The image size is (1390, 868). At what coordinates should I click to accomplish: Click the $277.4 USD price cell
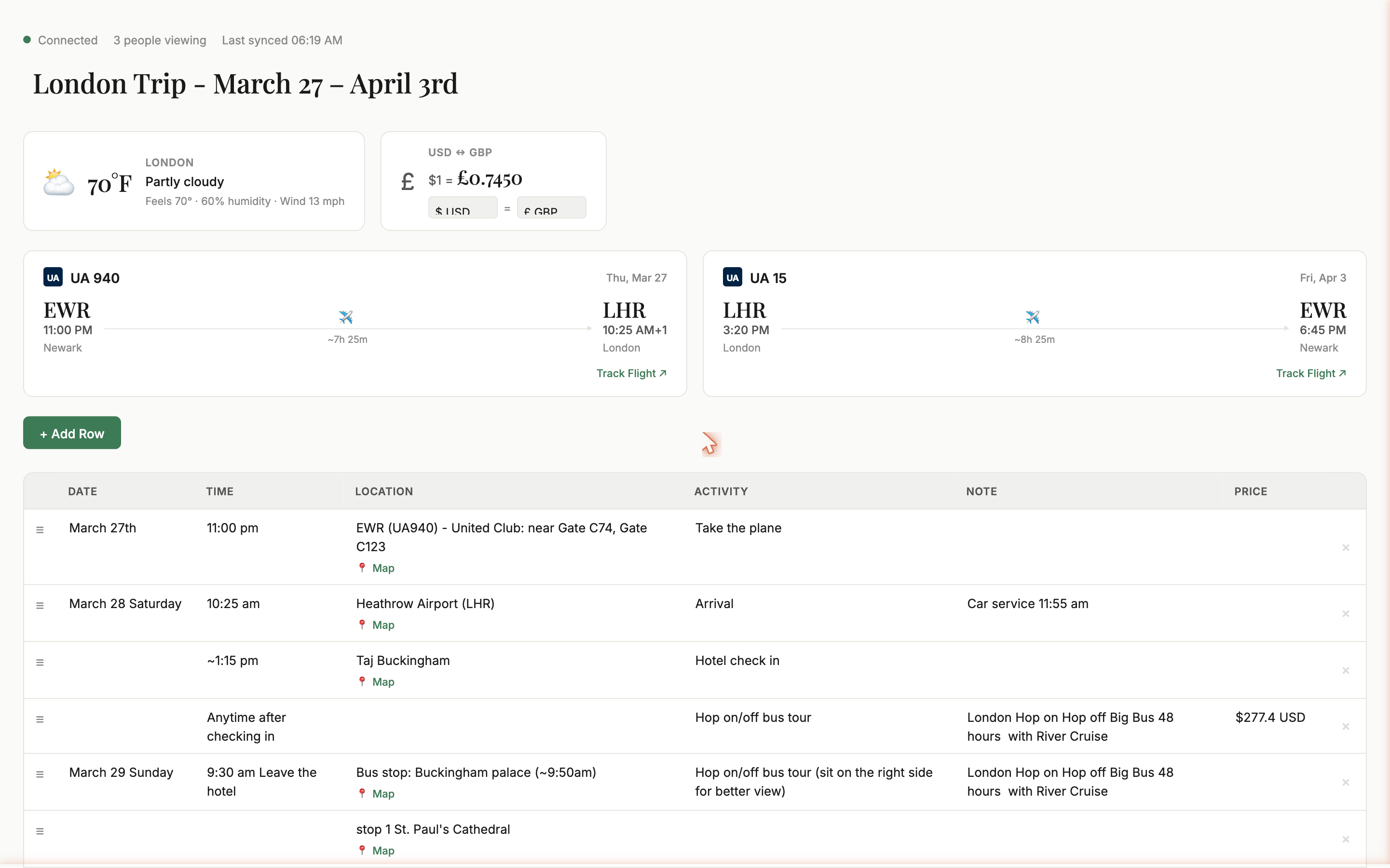pos(1270,717)
